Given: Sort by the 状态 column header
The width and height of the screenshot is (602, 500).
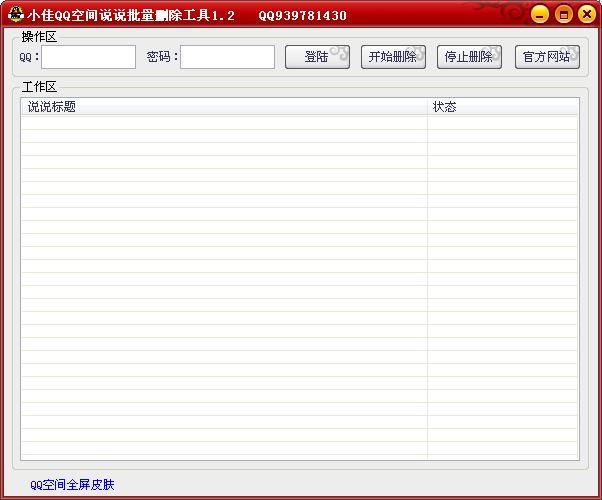Looking at the screenshot, I should tap(503, 107).
